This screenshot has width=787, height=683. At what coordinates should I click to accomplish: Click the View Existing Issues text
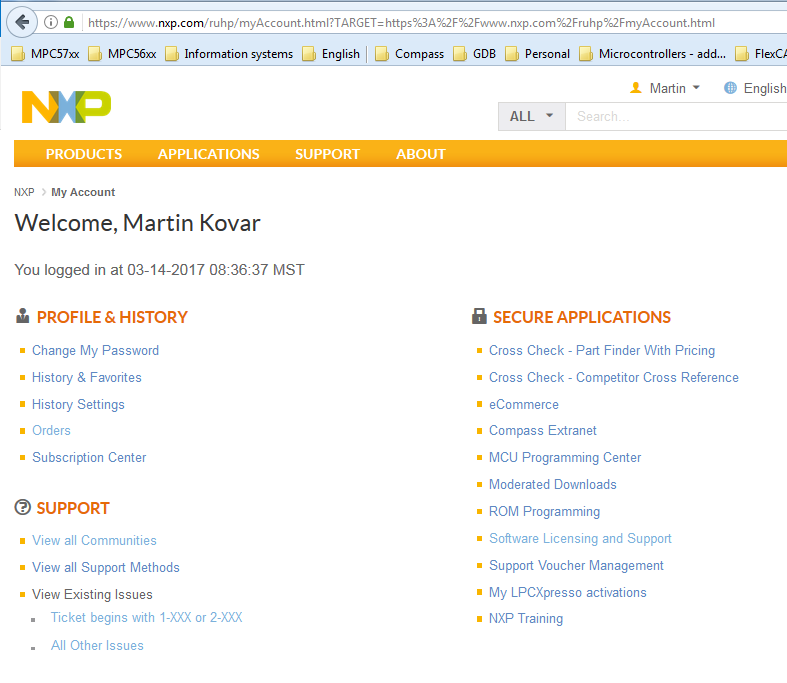tap(92, 594)
